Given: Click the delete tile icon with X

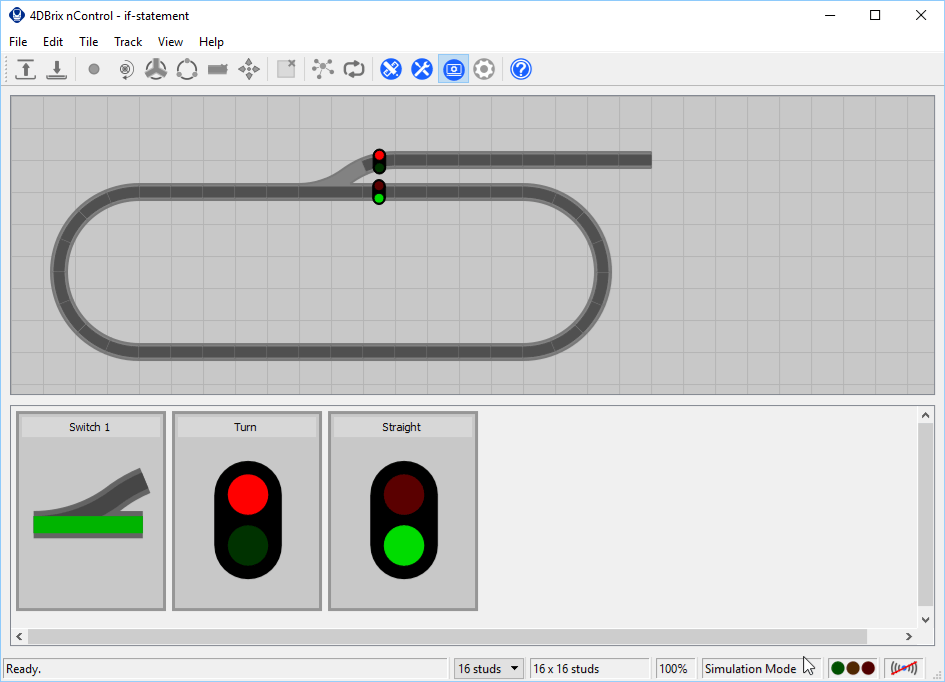Looking at the screenshot, I should click(286, 69).
